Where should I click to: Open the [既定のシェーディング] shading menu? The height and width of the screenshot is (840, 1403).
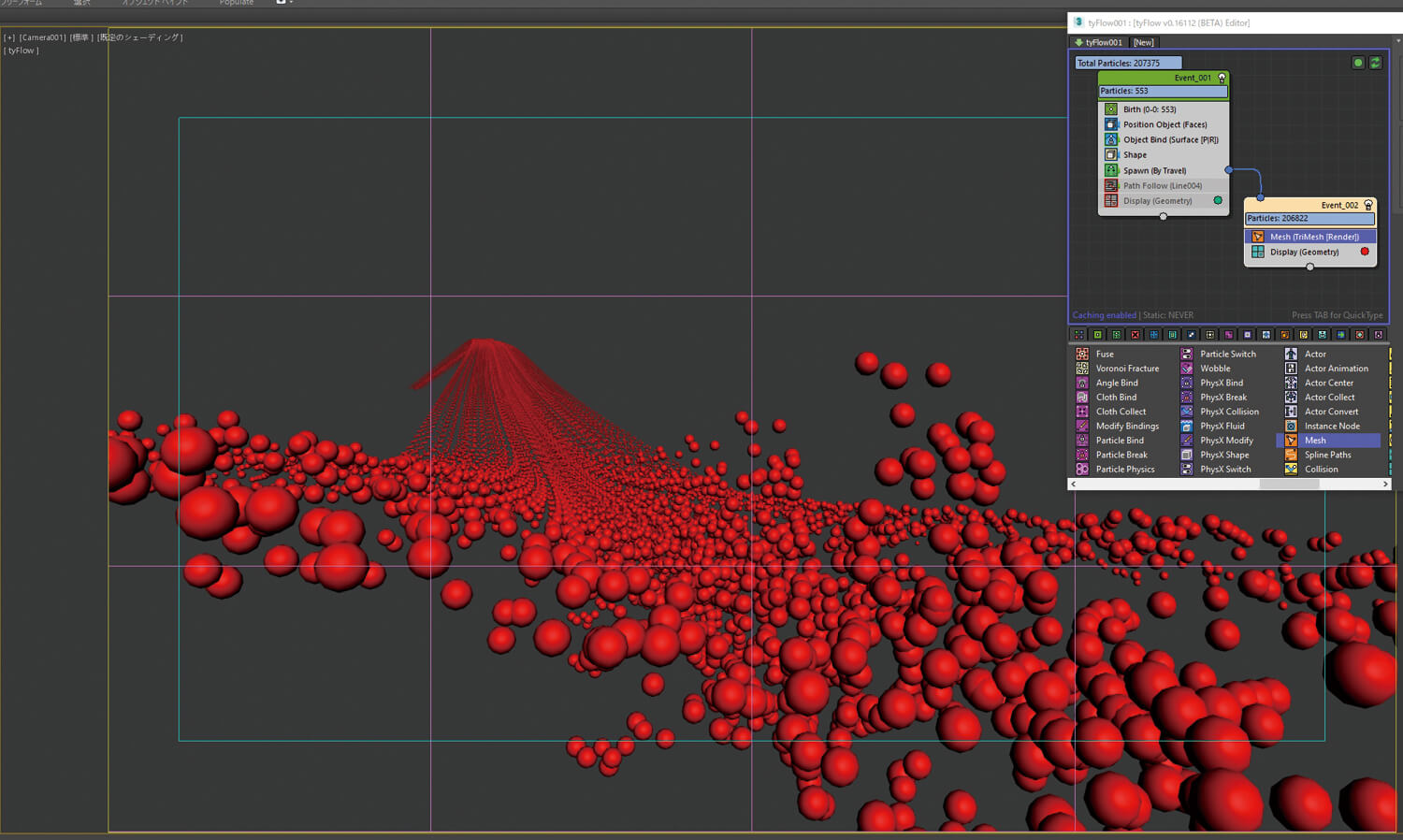point(140,37)
